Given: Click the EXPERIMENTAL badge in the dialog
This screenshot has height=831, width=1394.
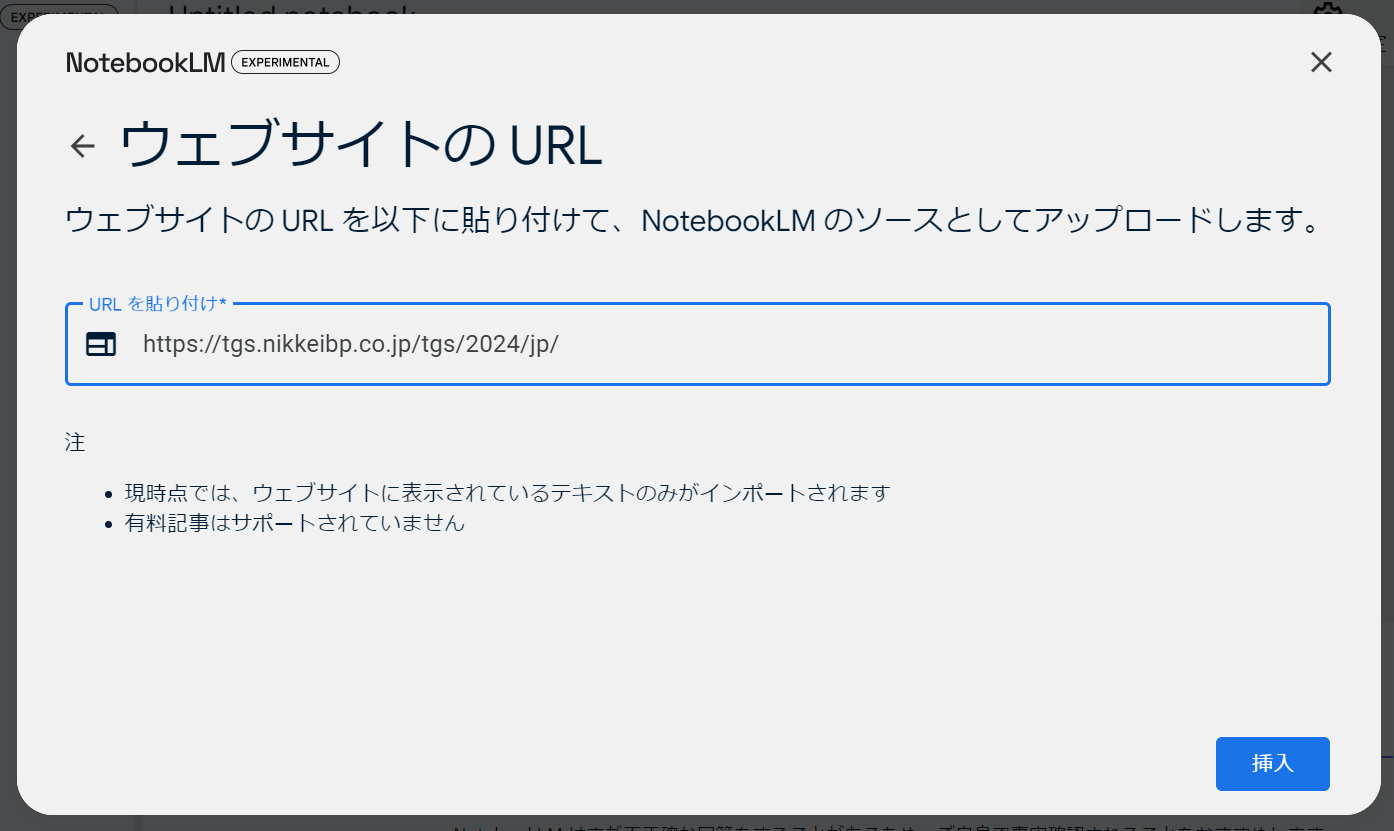Looking at the screenshot, I should 285,62.
